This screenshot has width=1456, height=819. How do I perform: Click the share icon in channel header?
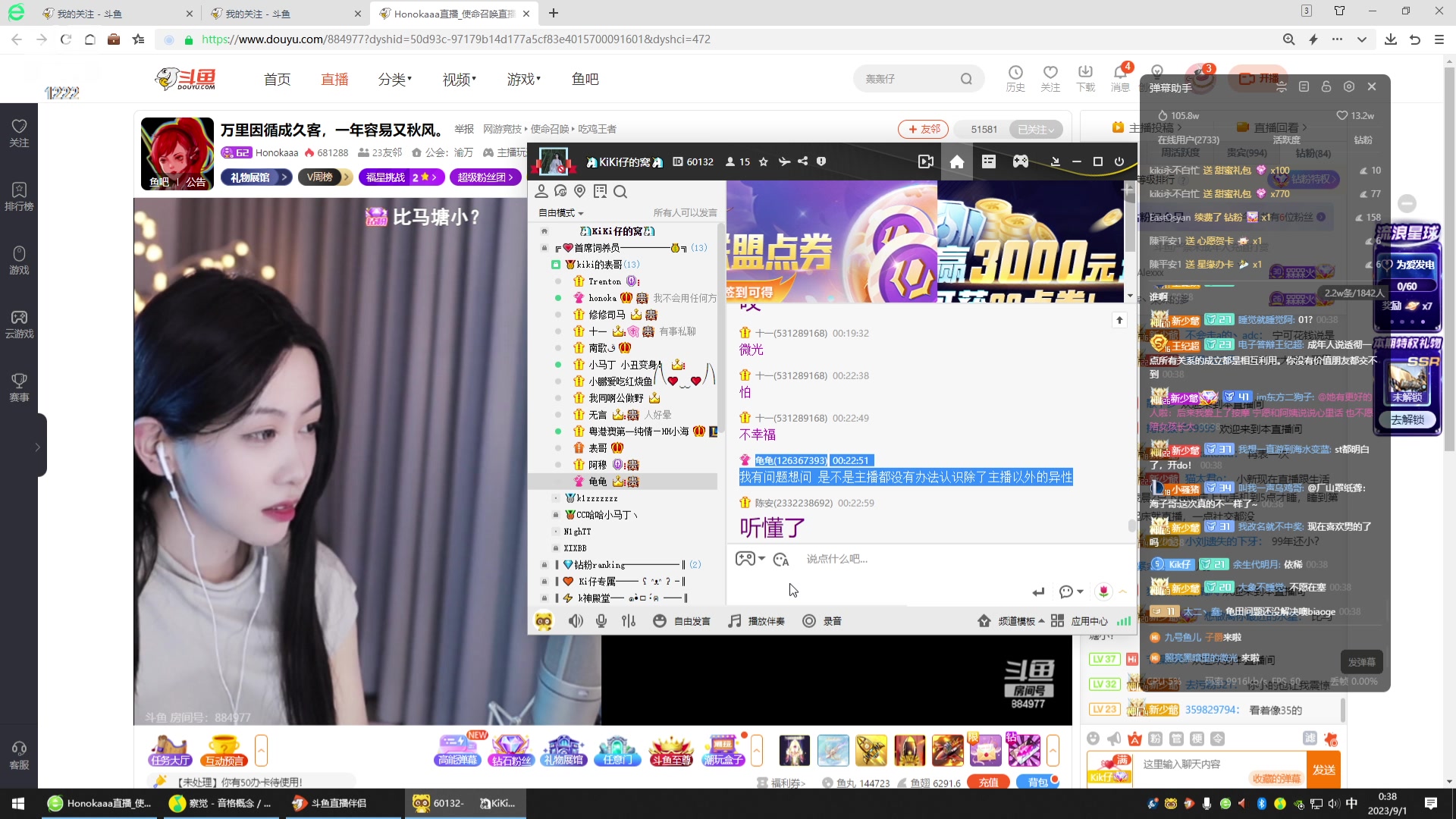click(802, 162)
